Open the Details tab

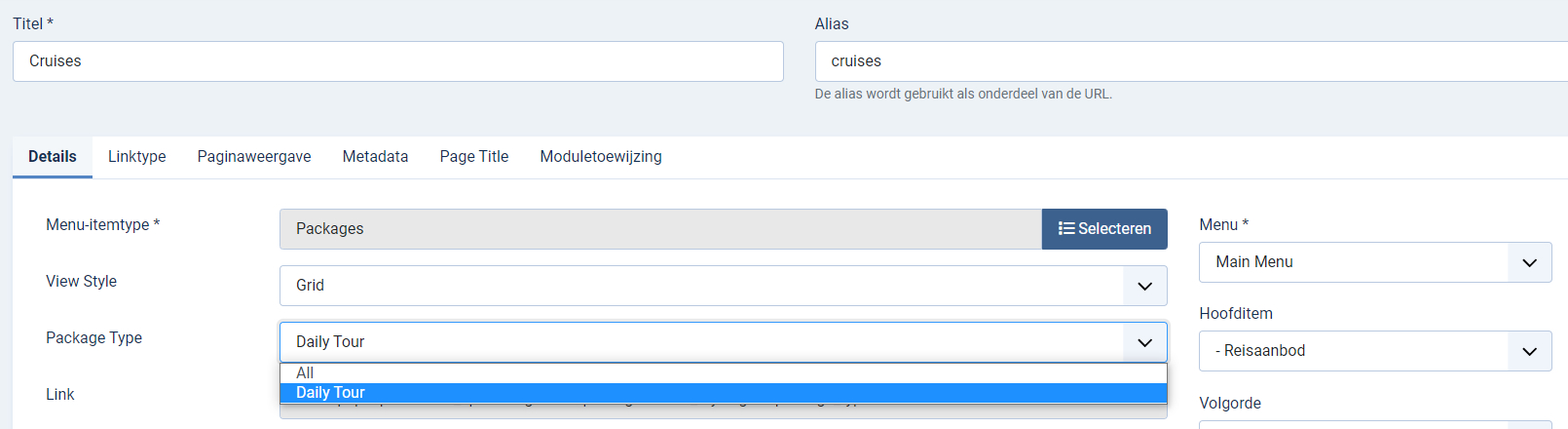[53, 157]
